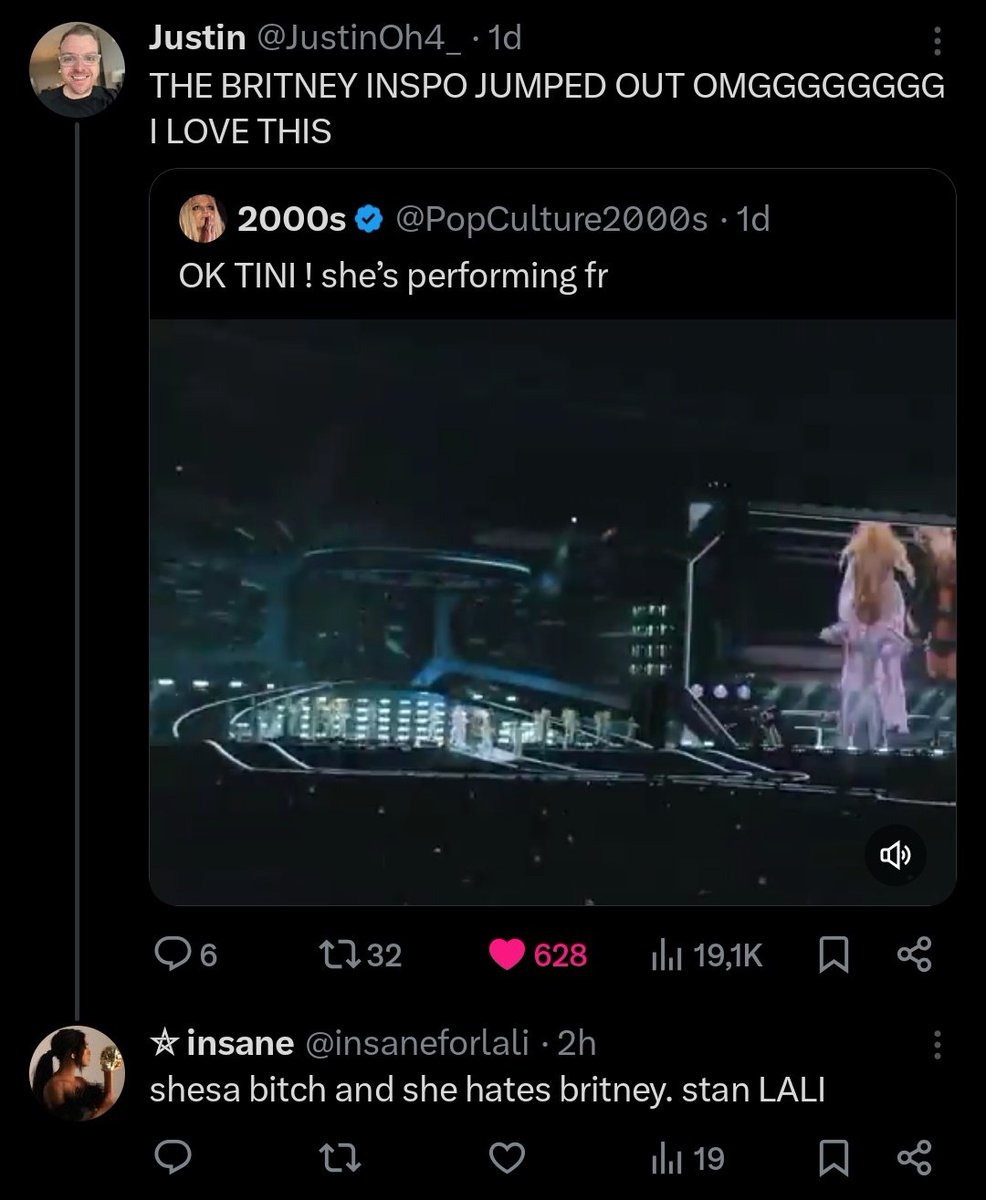Reply to insane's tweet

[x=179, y=1158]
